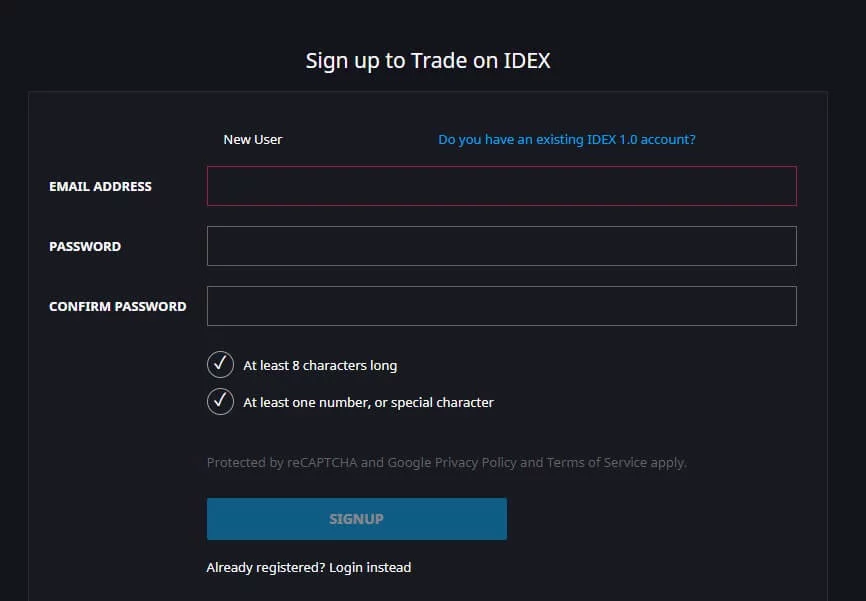
Task: Click 'At least one number, or special character' text
Action: [x=368, y=403]
